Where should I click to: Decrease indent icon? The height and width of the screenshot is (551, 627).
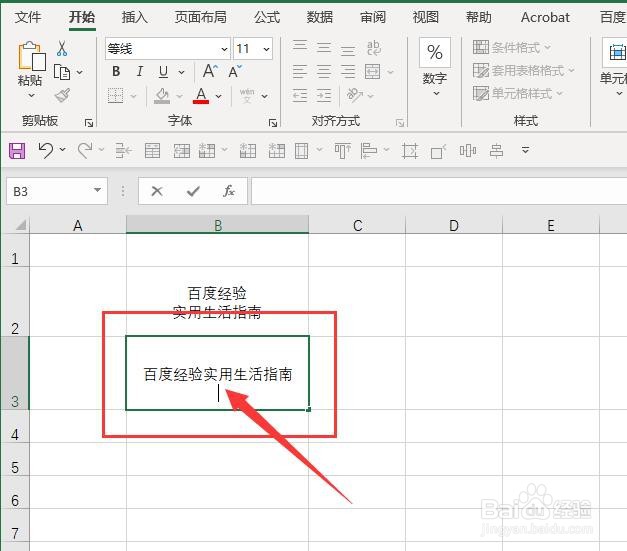pos(300,96)
